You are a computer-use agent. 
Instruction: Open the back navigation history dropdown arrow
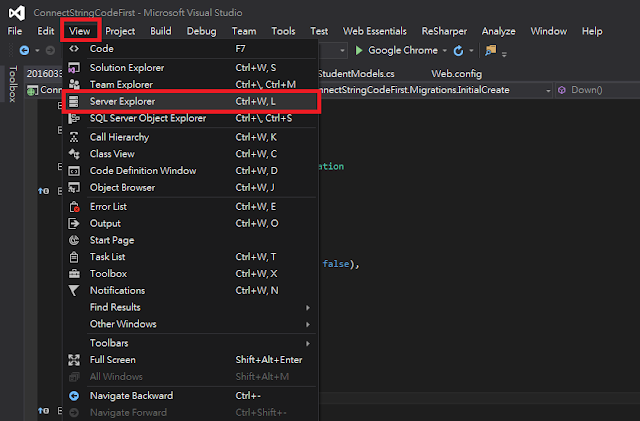point(37,50)
